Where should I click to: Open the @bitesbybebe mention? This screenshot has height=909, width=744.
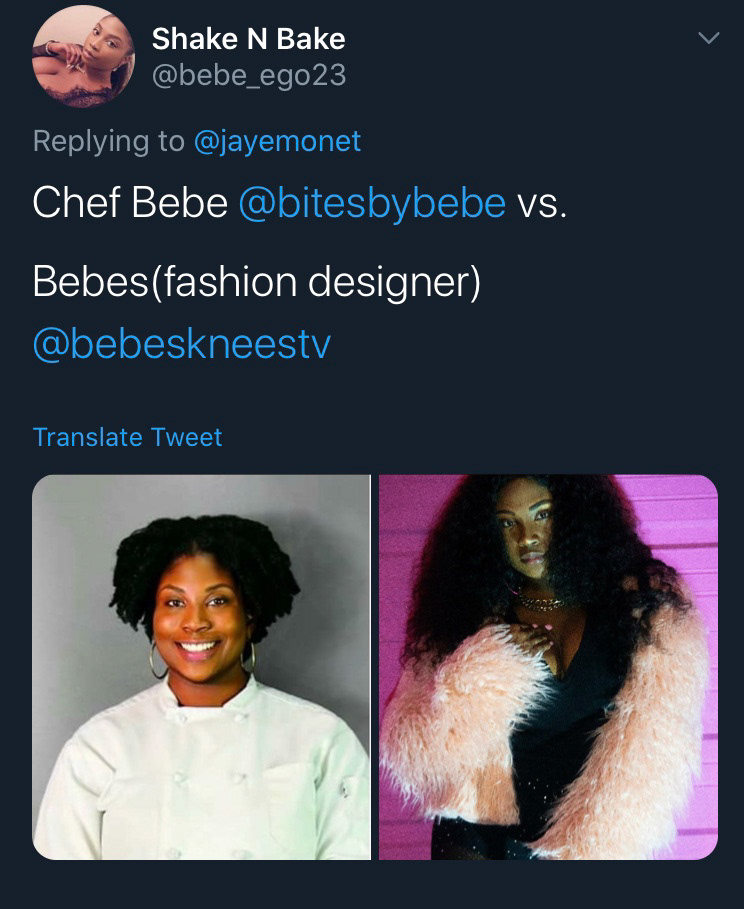[x=372, y=203]
